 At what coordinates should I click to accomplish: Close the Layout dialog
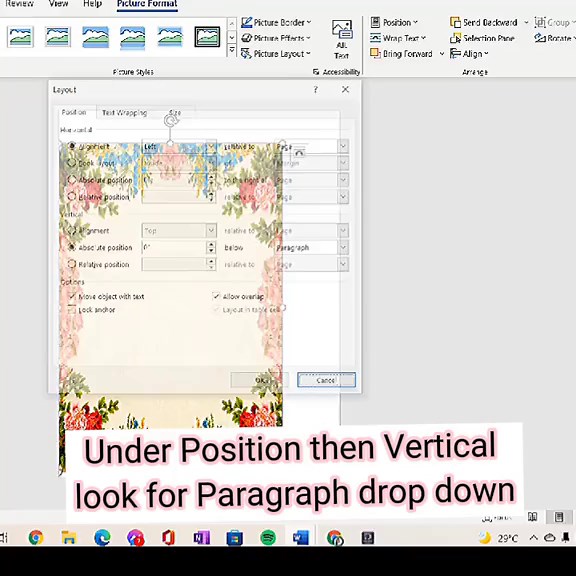click(x=345, y=89)
